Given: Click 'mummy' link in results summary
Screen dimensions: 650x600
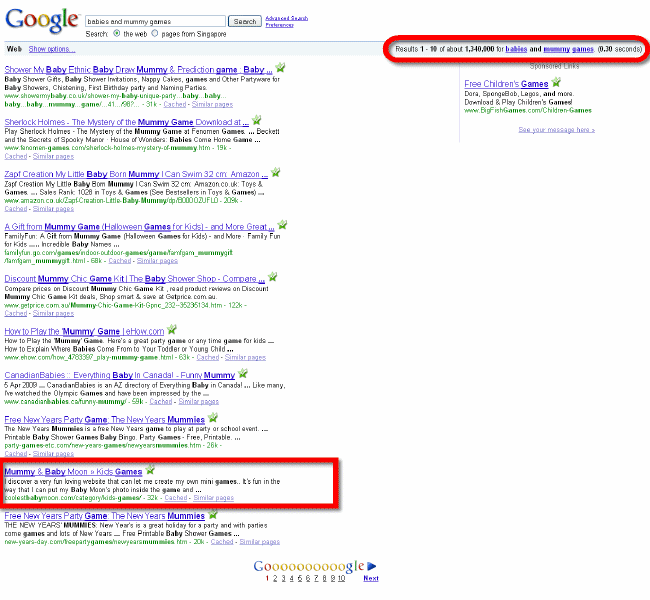Looking at the screenshot, I should click(x=556, y=49).
